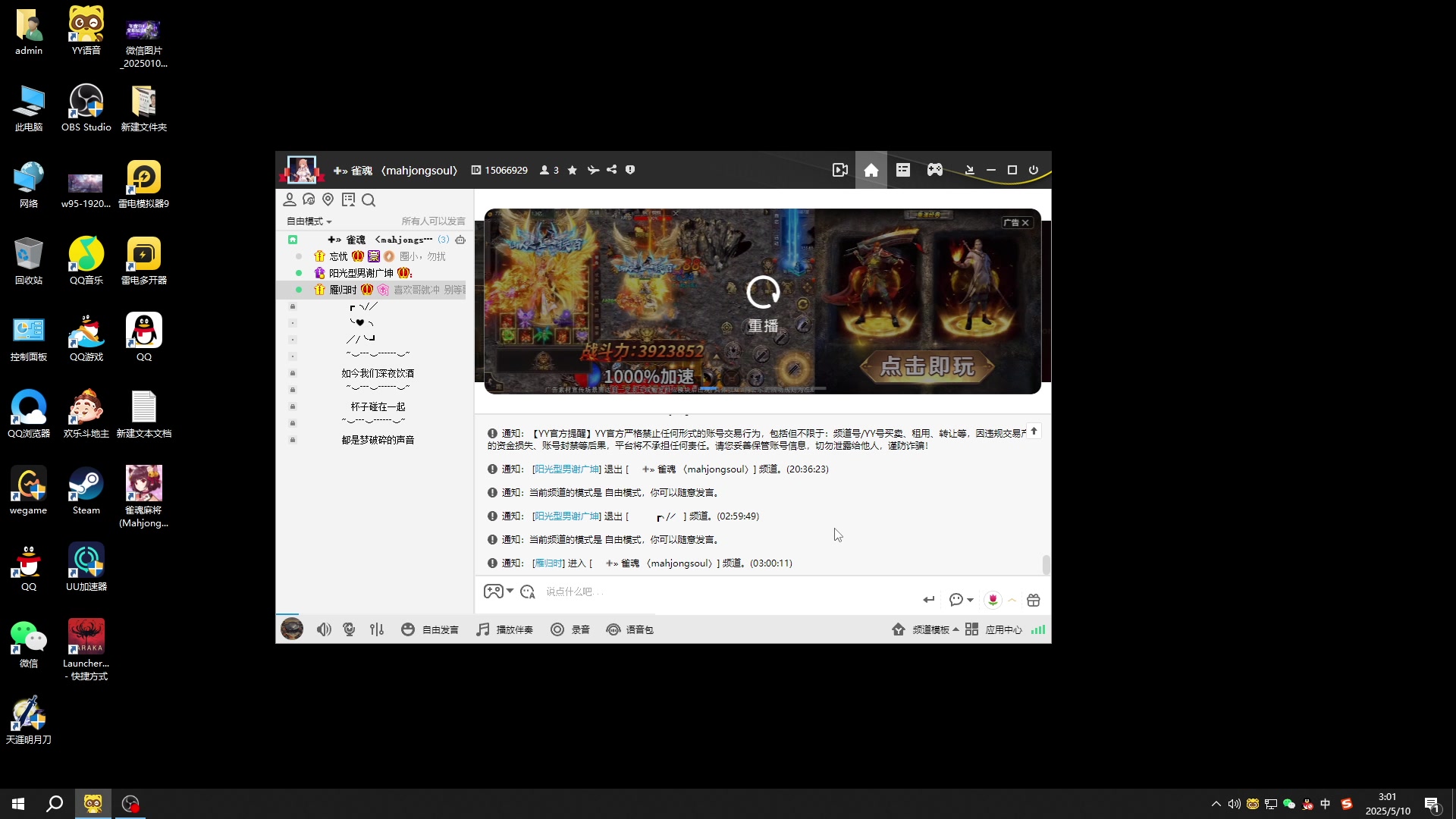The height and width of the screenshot is (819, 1456).
Task: Open audio mixer settings icon
Action: [377, 629]
